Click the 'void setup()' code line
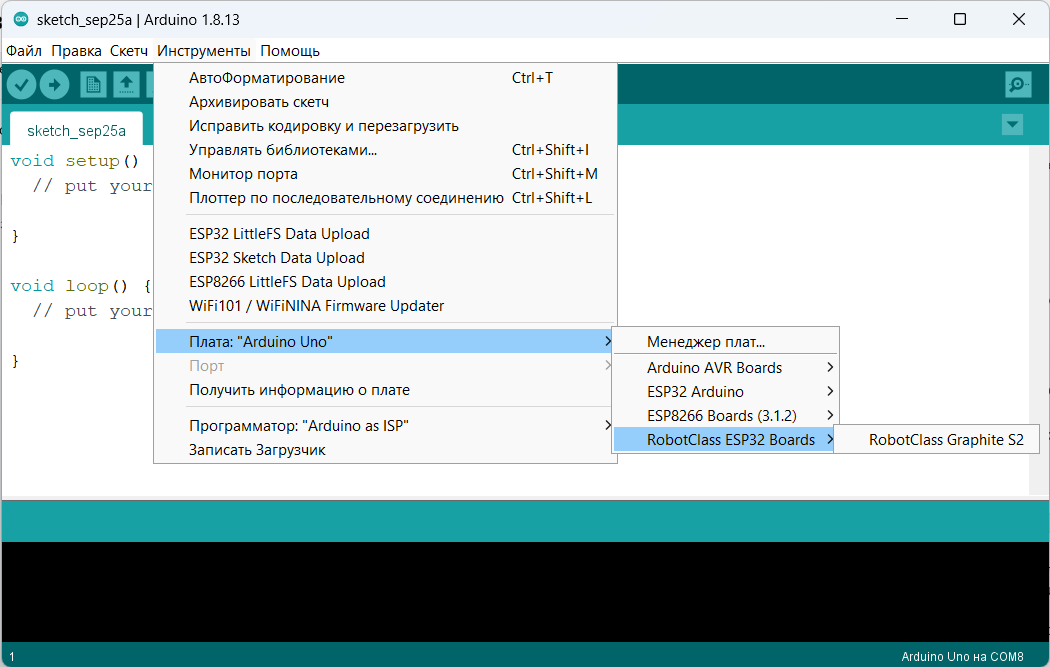 (x=75, y=161)
